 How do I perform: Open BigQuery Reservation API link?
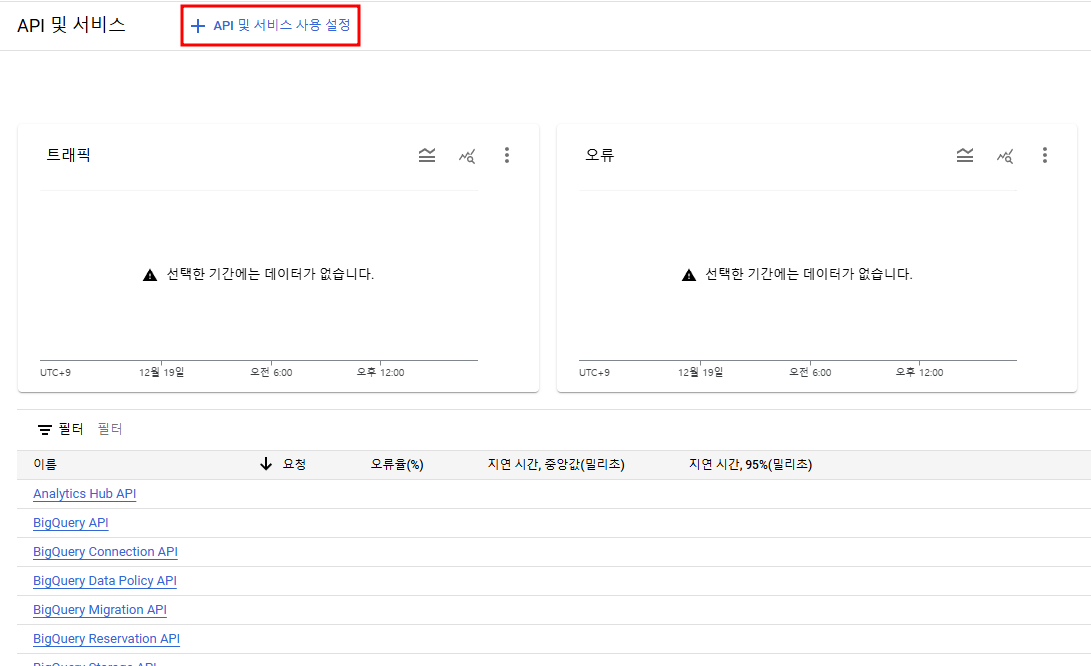pyautogui.click(x=106, y=639)
